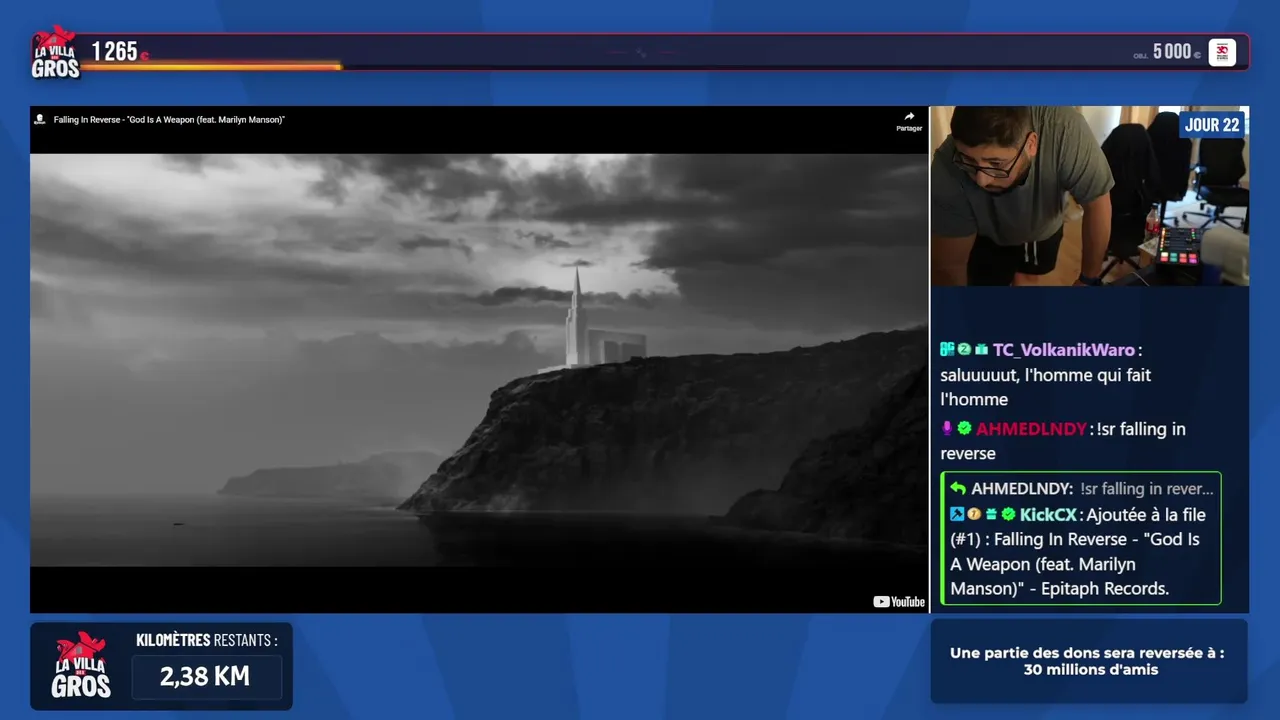Click the JOUR 22 badge
This screenshot has height=720, width=1280.
coord(1212,125)
